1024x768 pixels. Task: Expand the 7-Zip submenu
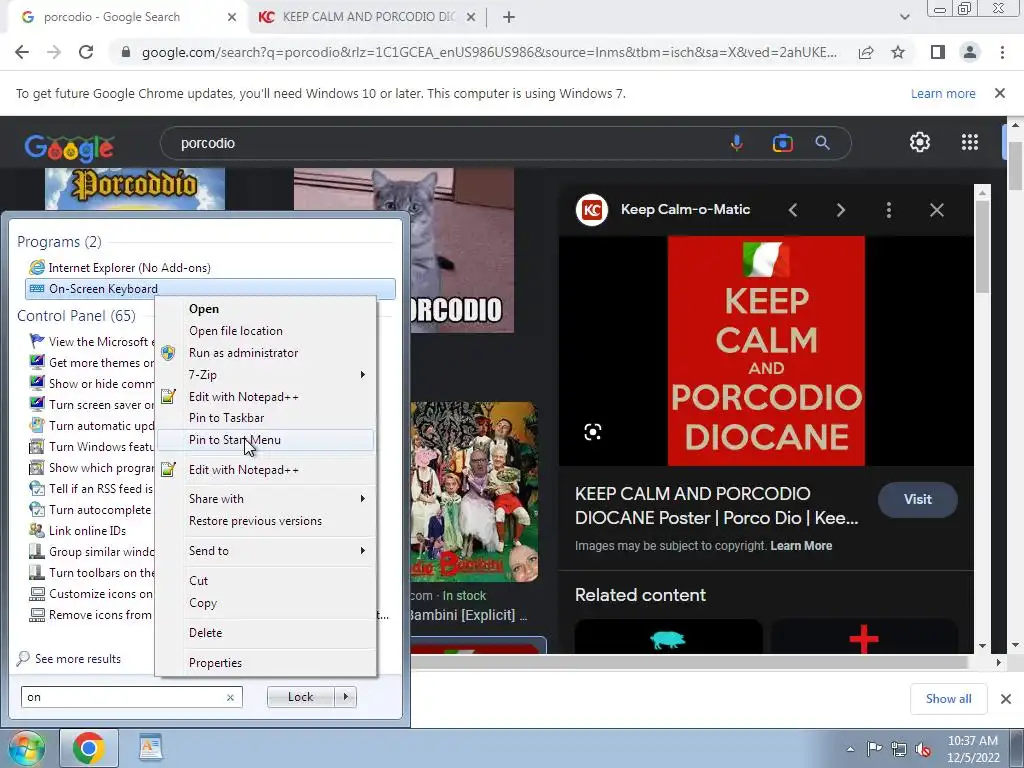pyautogui.click(x=266, y=375)
